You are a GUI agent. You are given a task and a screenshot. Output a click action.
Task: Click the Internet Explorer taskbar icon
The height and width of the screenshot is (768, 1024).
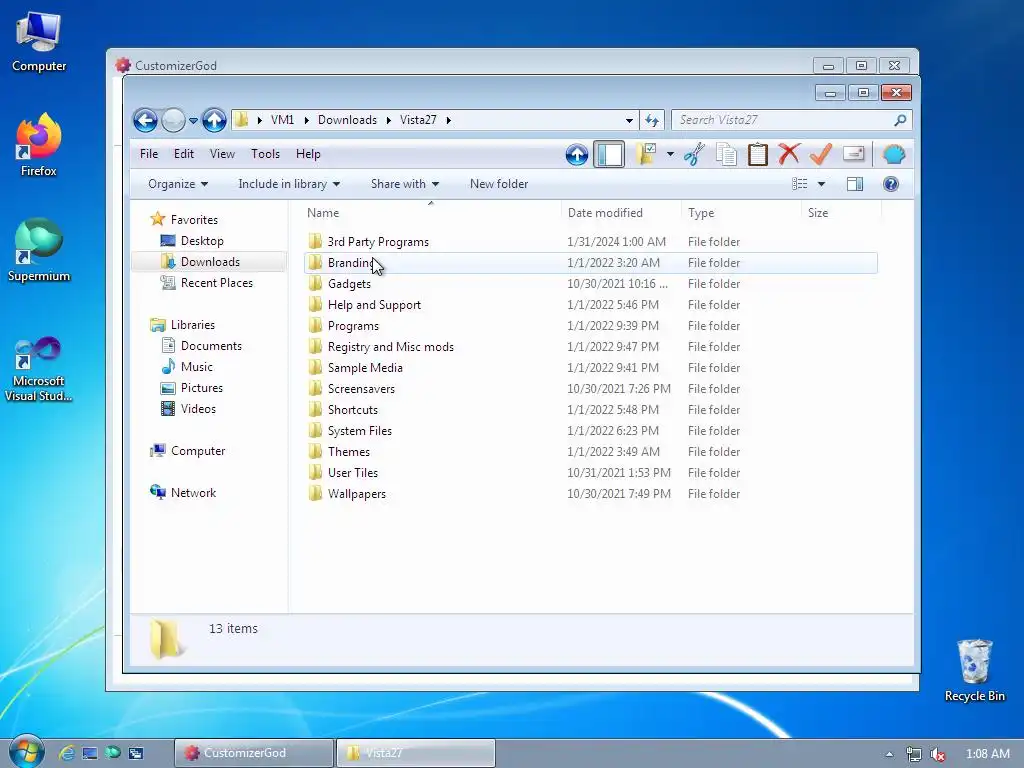tap(67, 753)
